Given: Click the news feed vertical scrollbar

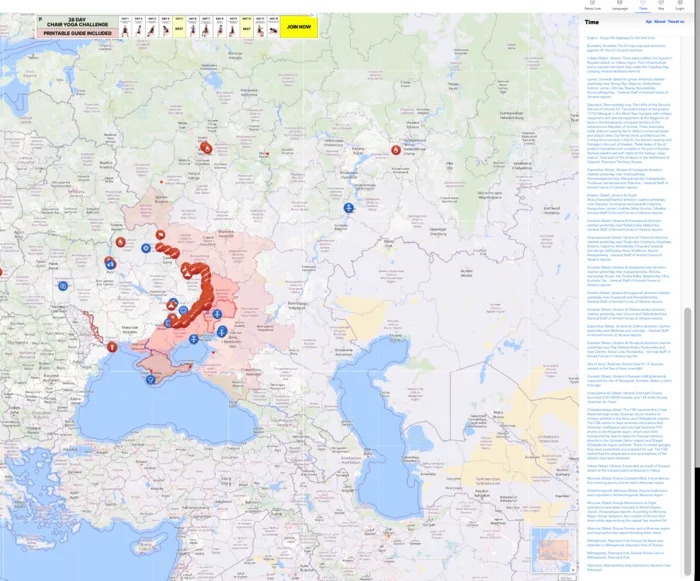Looking at the screenshot, I should pos(688,441).
